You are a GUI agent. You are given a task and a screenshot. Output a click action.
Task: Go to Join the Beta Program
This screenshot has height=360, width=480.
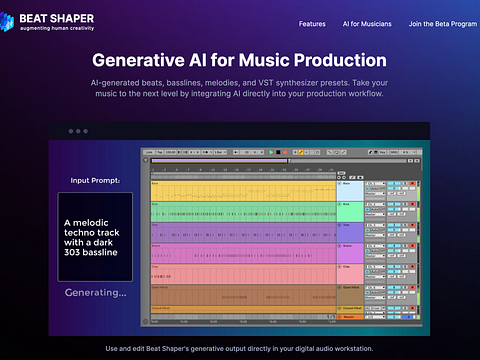(443, 24)
